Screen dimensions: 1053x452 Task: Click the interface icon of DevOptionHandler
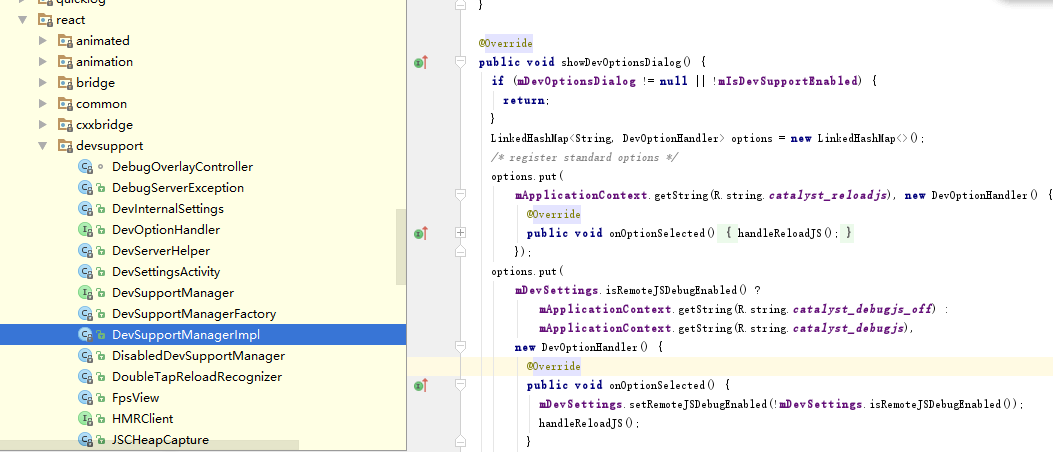(x=85, y=230)
